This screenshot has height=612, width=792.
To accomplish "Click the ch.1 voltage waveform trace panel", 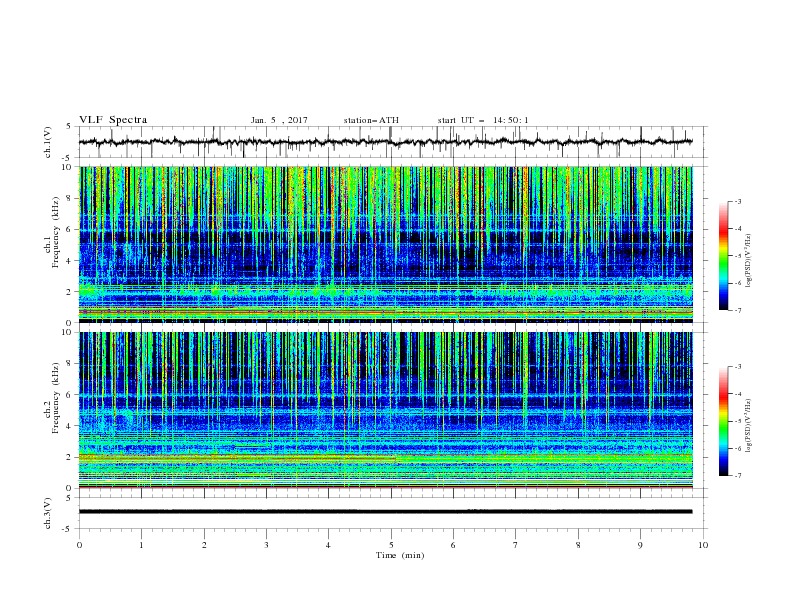I will [393, 142].
